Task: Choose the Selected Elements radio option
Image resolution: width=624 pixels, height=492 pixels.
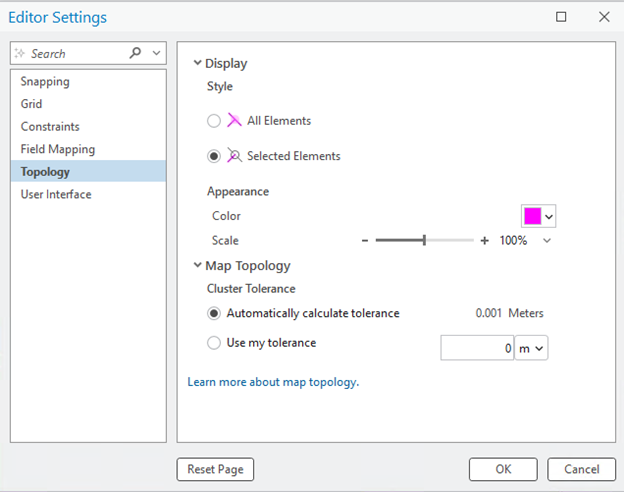Action: pos(213,156)
